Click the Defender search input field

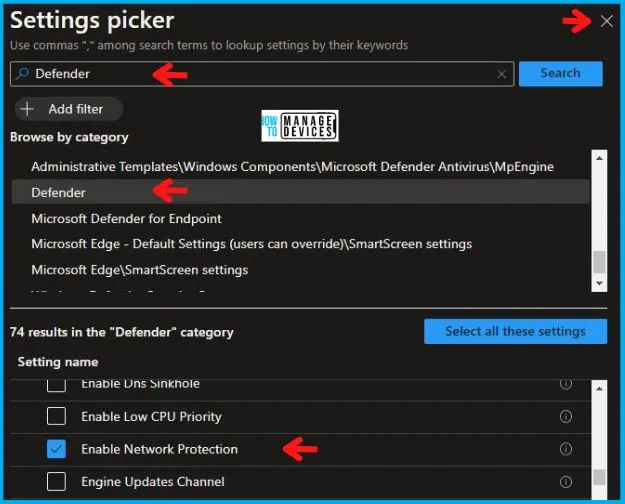click(x=262, y=74)
